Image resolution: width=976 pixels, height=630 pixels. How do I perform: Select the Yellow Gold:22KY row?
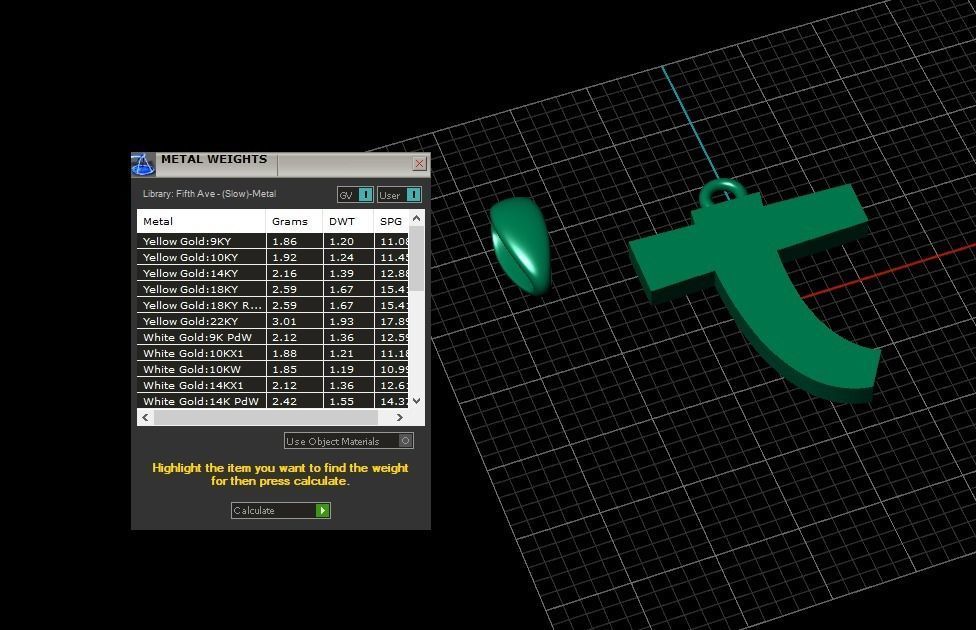tap(273, 321)
